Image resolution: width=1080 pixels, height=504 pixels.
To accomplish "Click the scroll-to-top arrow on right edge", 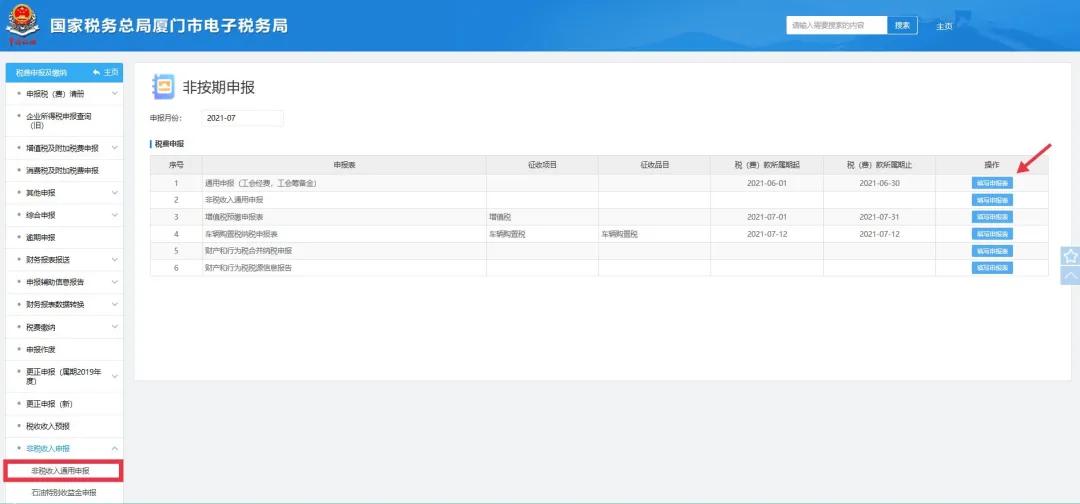I will pos(1069,276).
